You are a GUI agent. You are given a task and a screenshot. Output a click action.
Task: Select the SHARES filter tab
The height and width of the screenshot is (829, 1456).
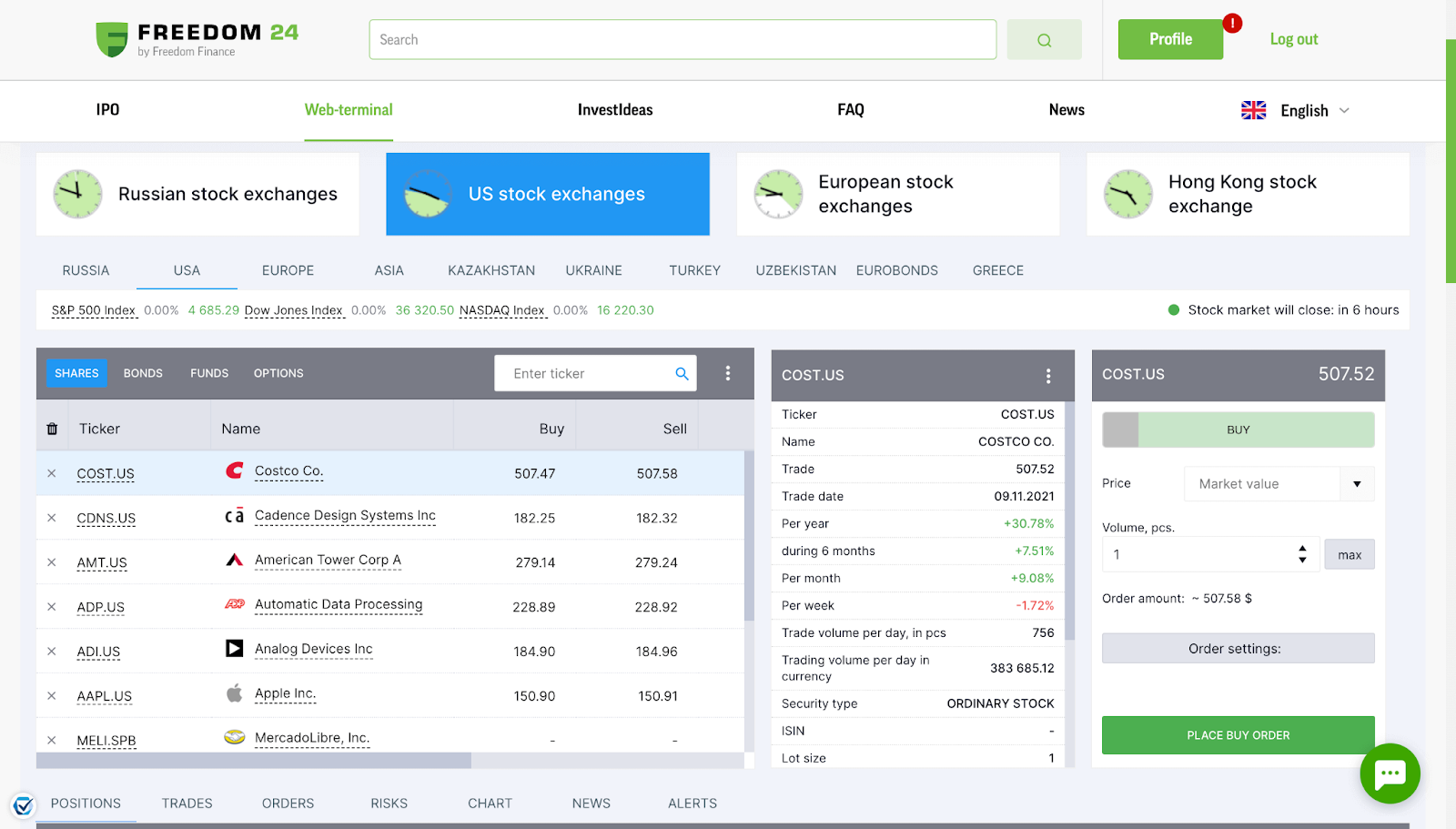pos(76,373)
